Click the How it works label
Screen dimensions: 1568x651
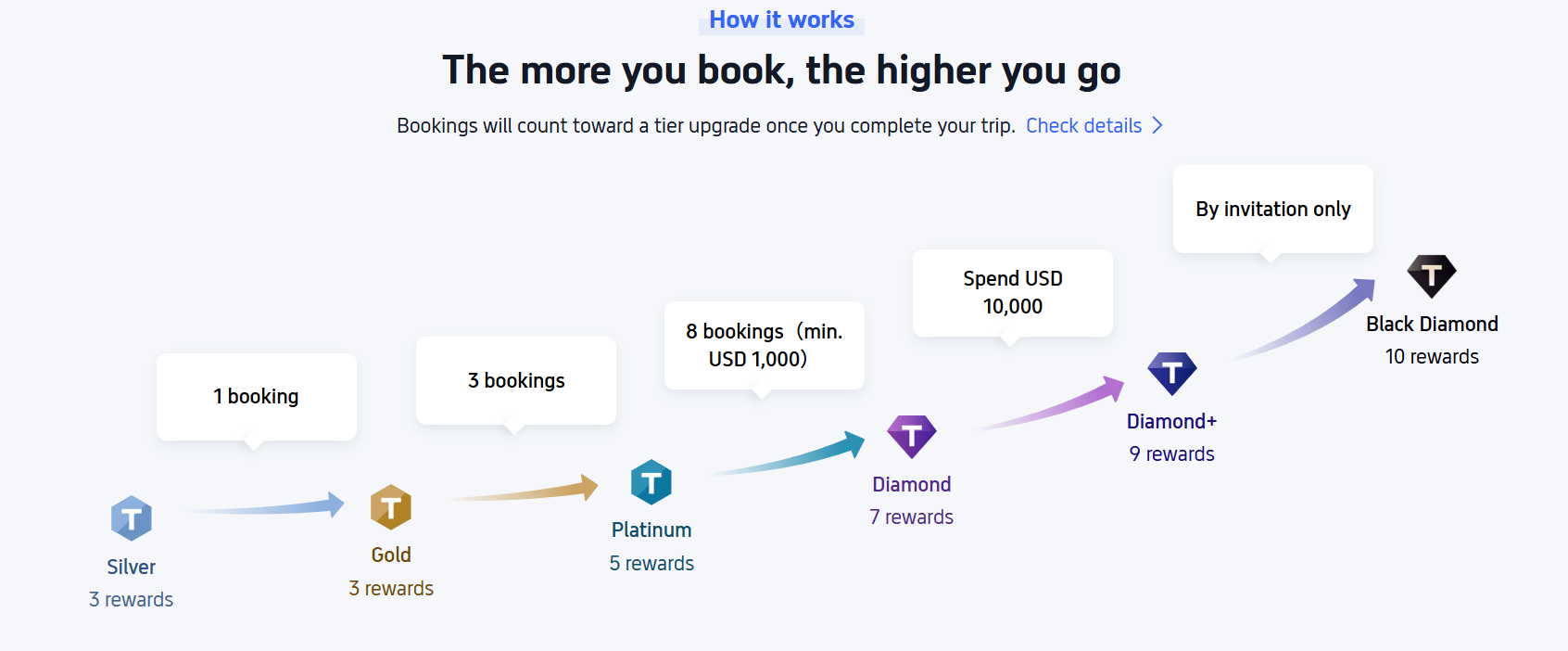pyautogui.click(x=780, y=19)
